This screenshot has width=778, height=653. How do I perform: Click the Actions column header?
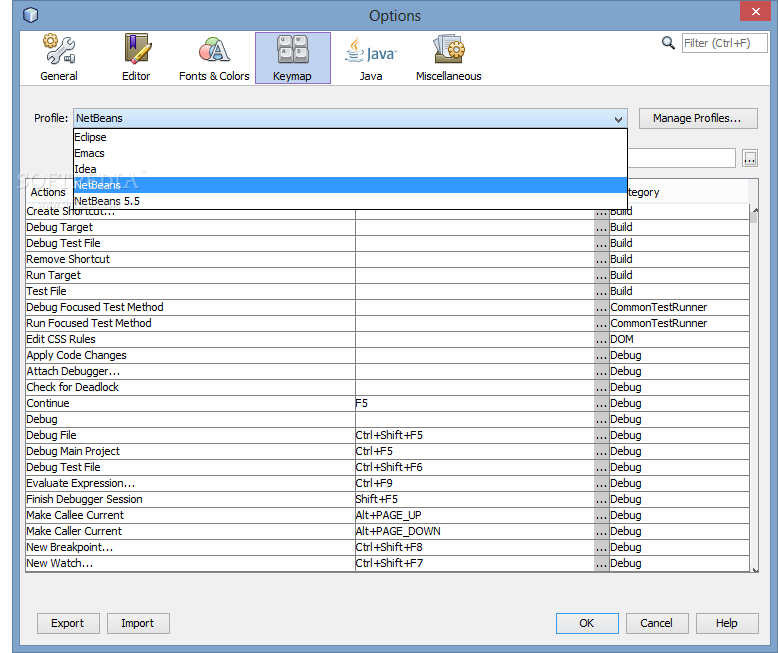[48, 193]
